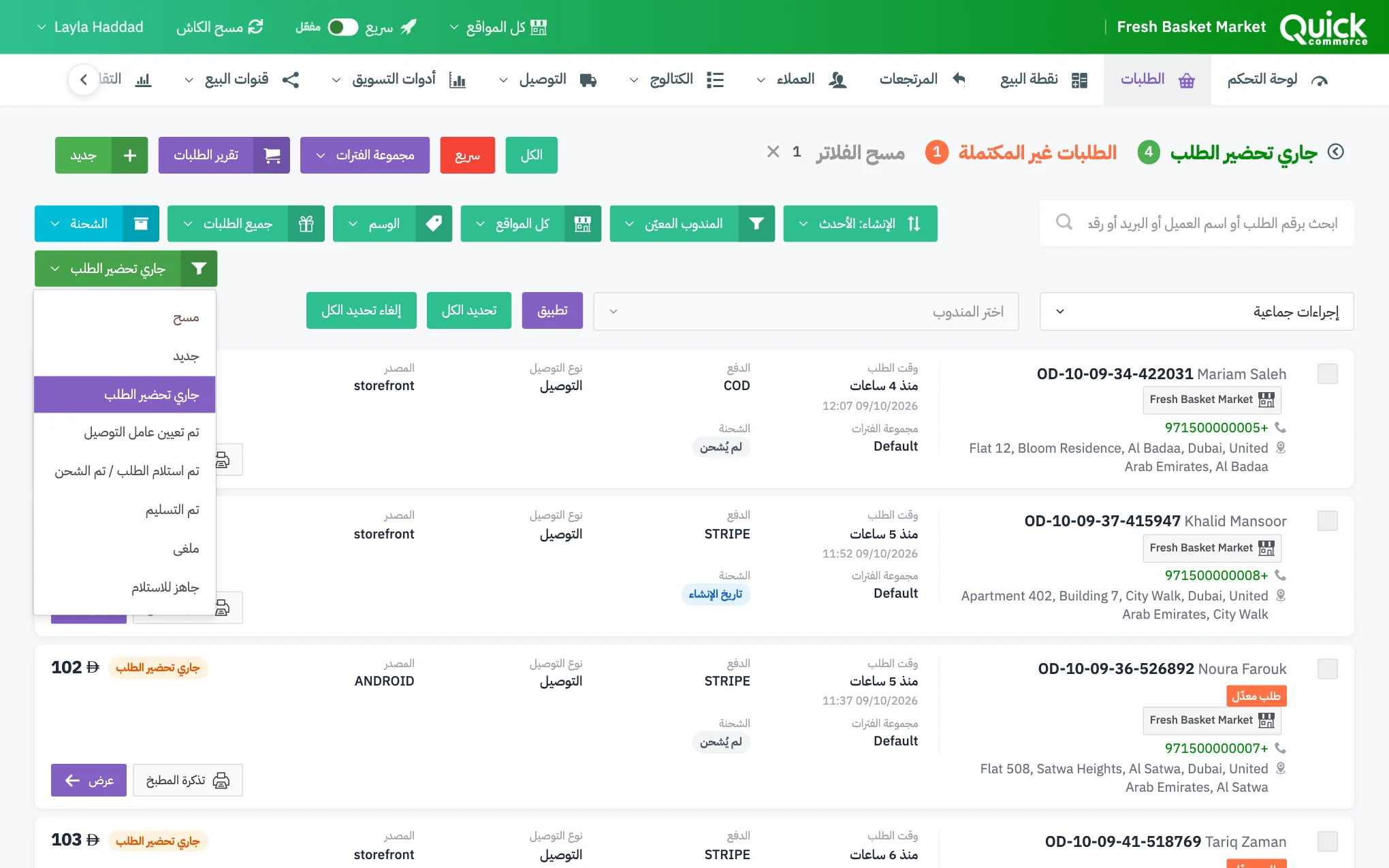Select 'delivery agent assigned' status option

(x=125, y=433)
